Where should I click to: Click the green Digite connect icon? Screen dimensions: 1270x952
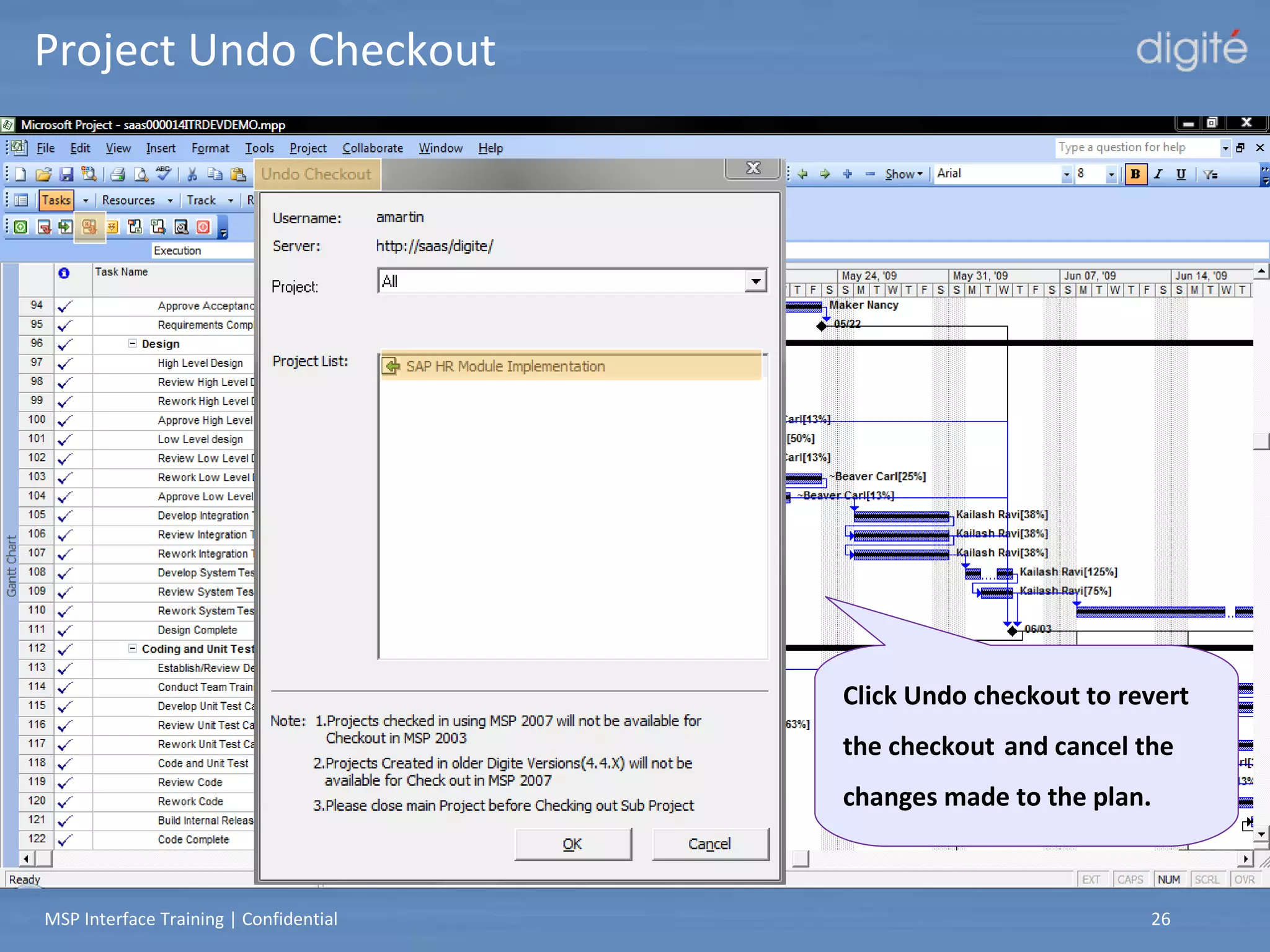pos(20,227)
